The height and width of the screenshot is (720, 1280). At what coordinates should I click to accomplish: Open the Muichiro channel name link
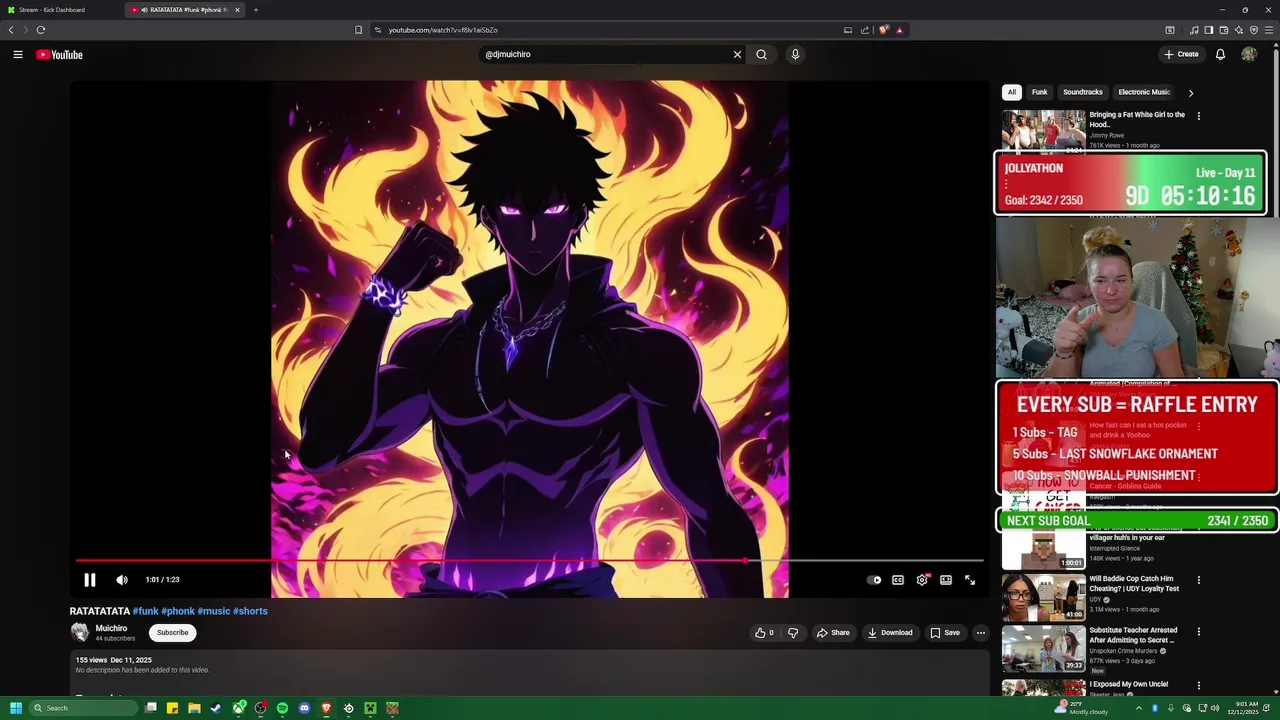111,628
